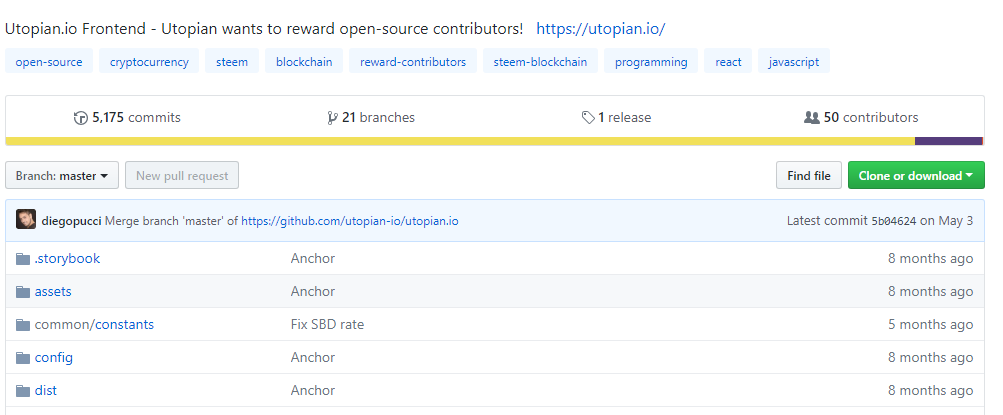Open the Anchor commit message for dist
Viewport: 1003px width, 415px height.
313,390
